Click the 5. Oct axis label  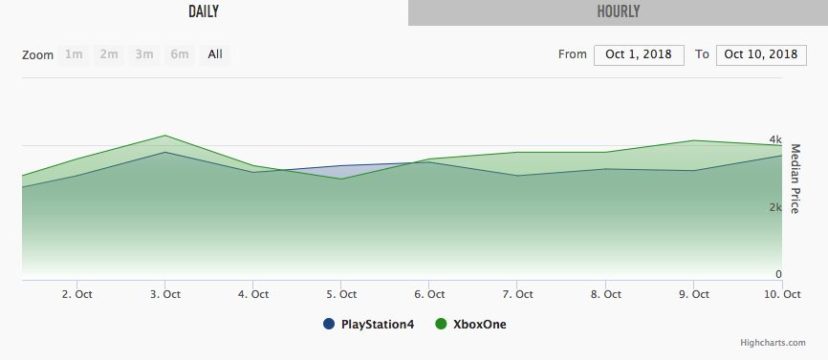click(x=341, y=294)
